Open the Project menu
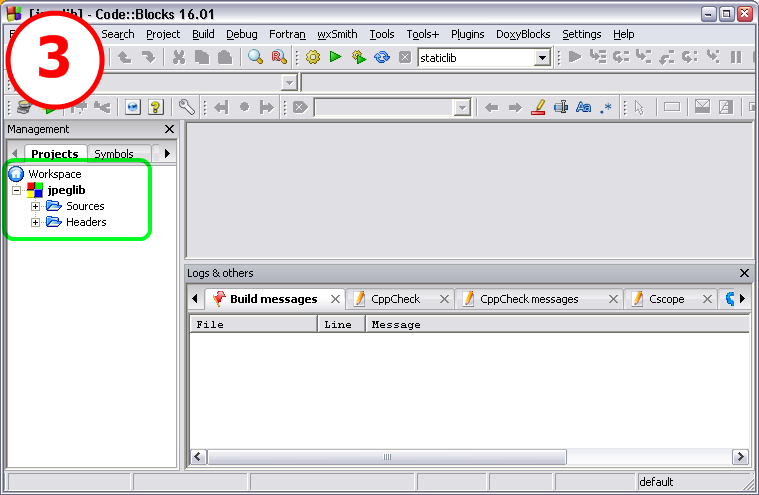Viewport: 759px width, 495px height. tap(163, 34)
